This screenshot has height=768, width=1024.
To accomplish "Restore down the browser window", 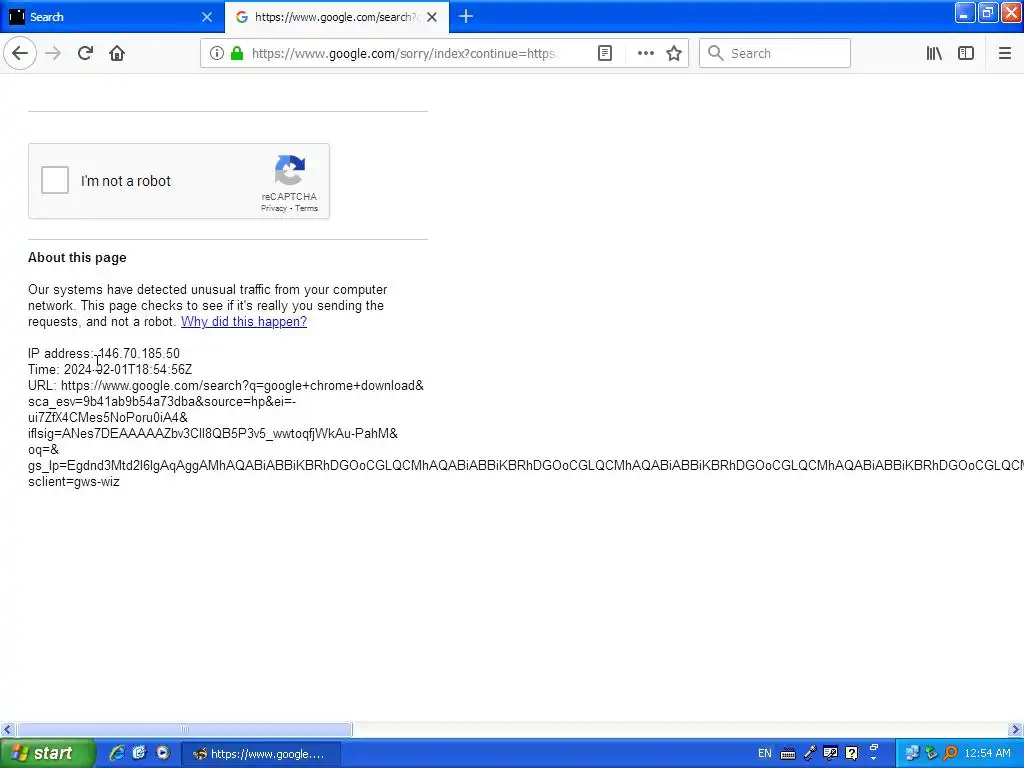I will coord(987,12).
